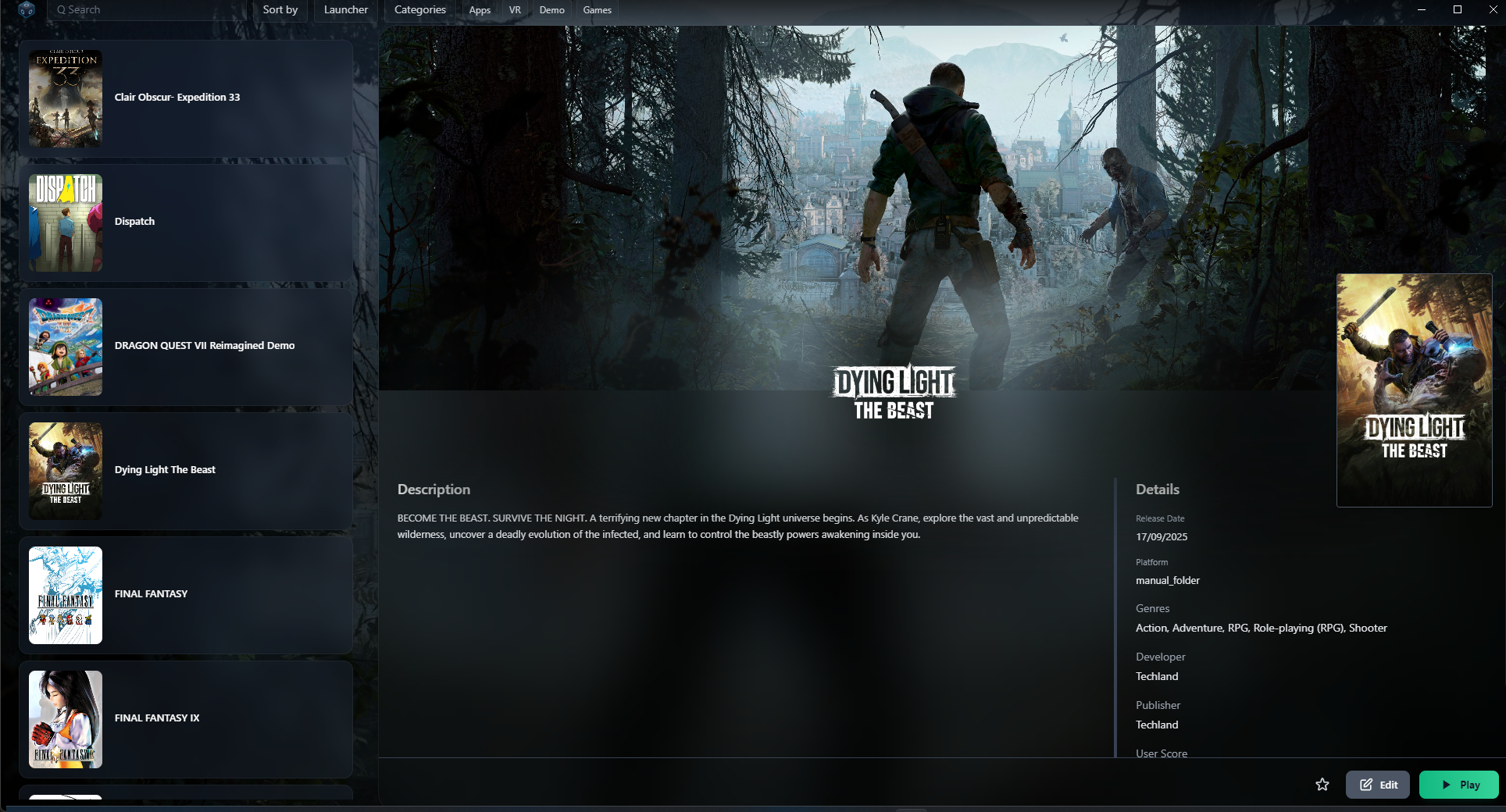Open the Sort by dropdown
This screenshot has width=1506, height=812.
[x=280, y=10]
